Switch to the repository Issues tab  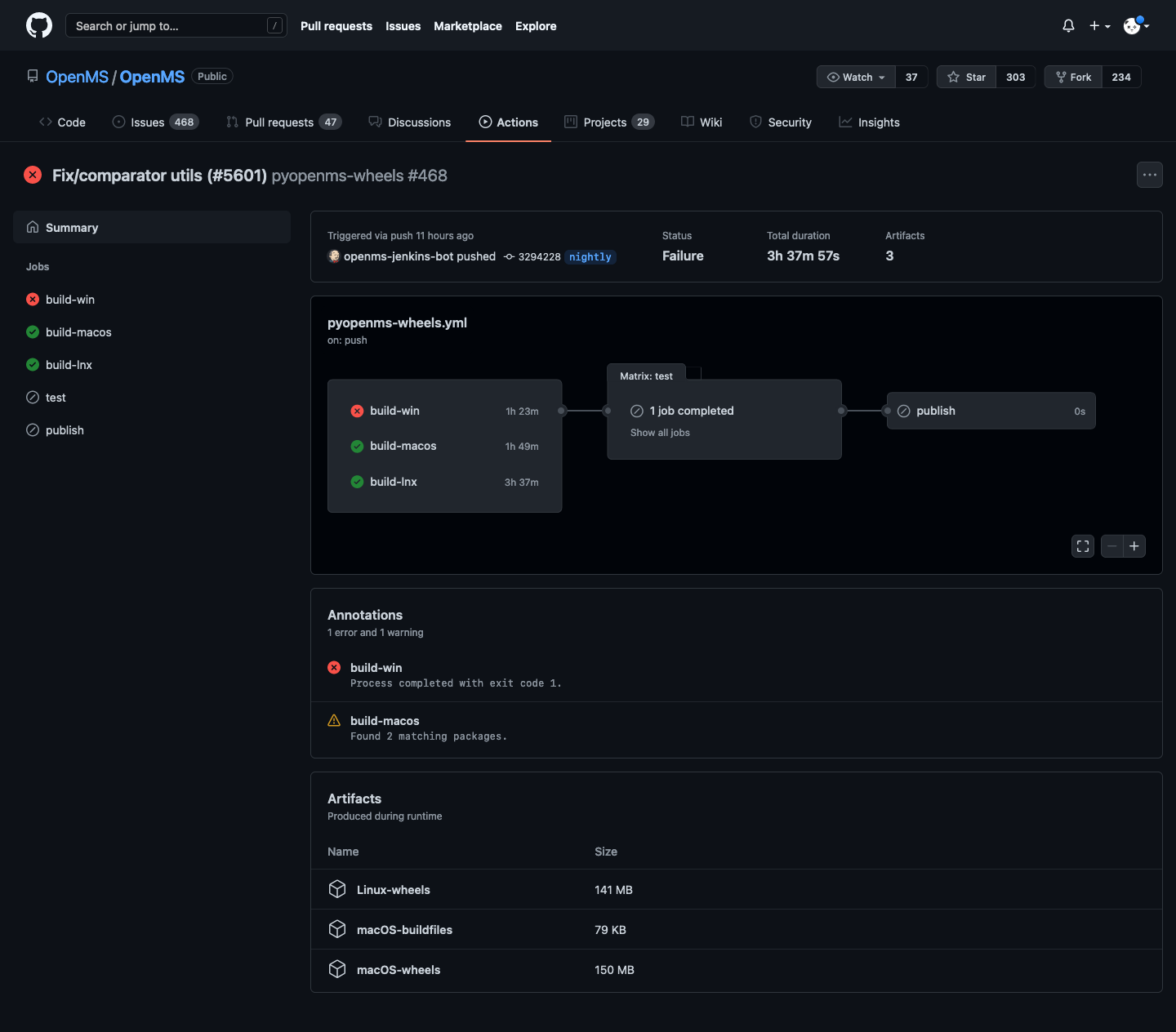point(155,122)
